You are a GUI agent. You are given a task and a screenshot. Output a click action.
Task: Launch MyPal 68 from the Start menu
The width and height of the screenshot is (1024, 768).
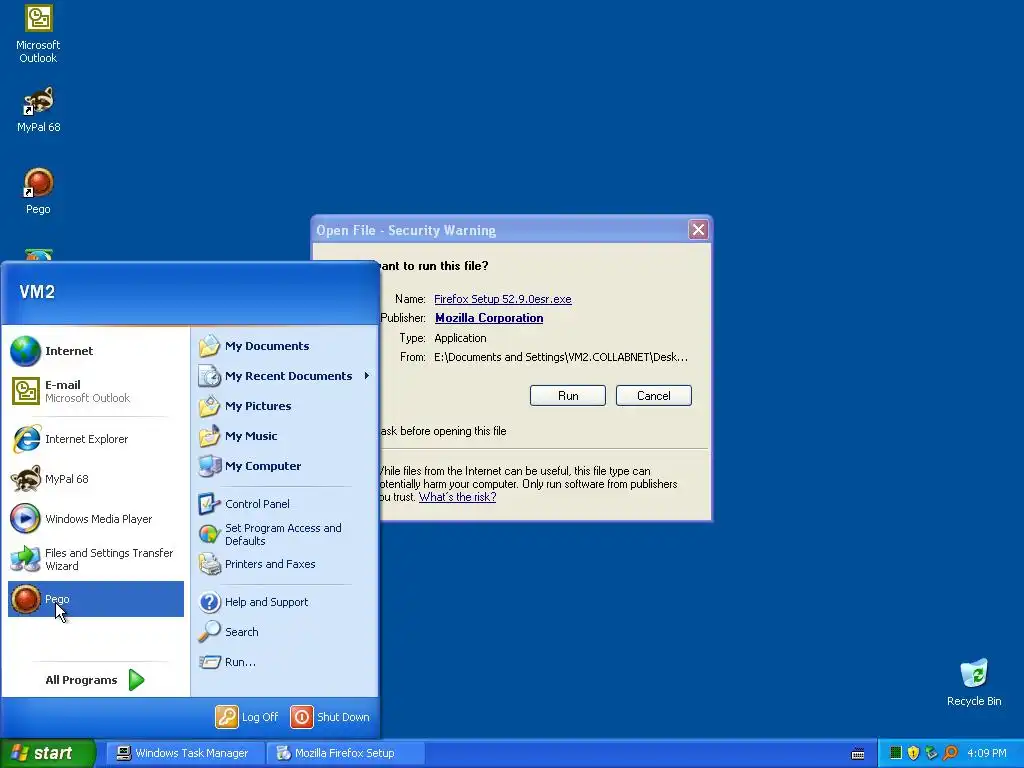click(x=95, y=479)
